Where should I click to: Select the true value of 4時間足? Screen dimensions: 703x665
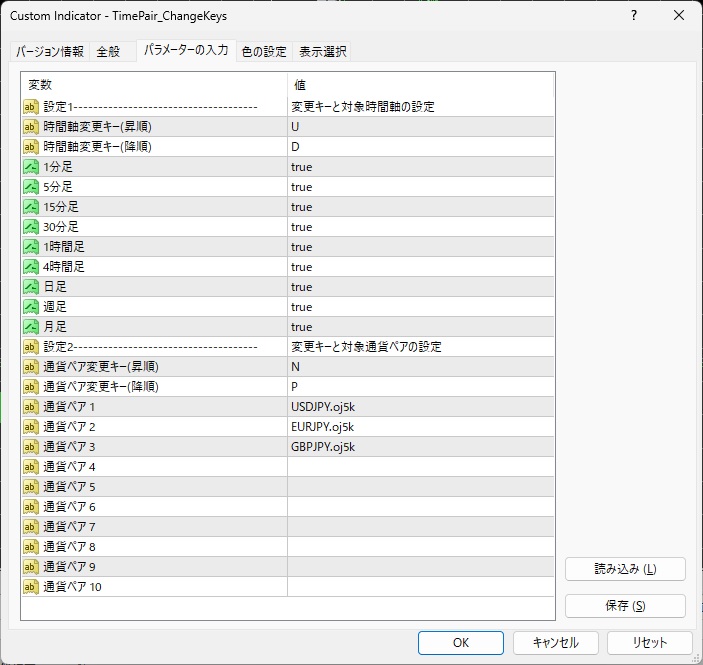tap(301, 267)
